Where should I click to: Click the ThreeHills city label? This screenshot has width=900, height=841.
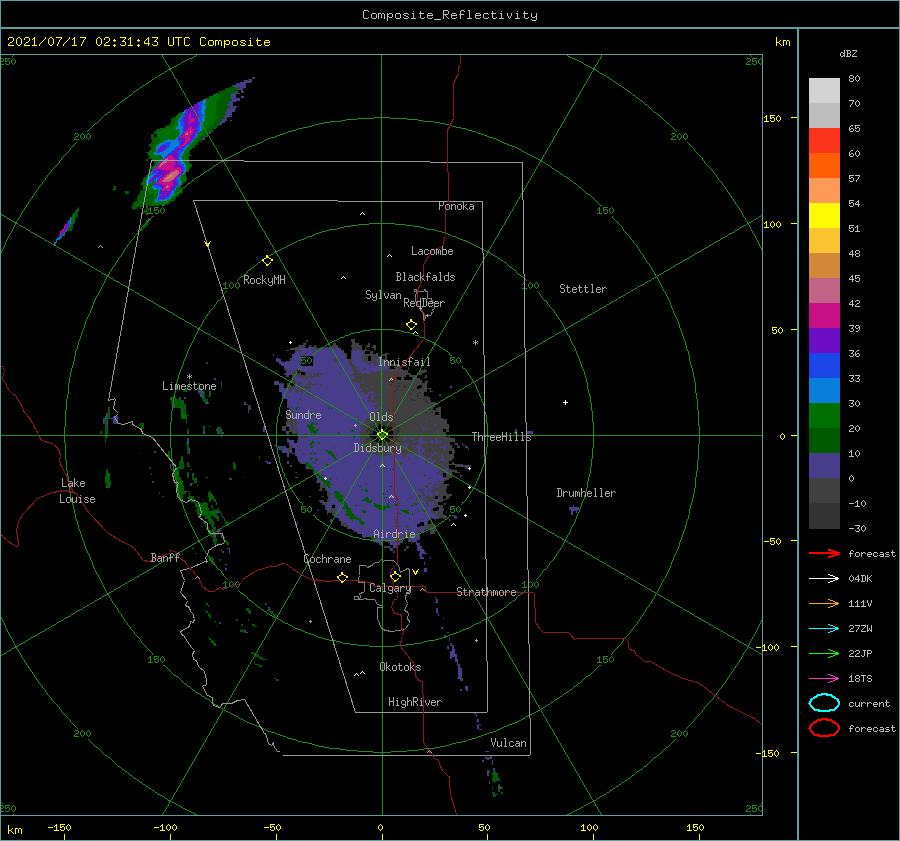click(x=502, y=437)
